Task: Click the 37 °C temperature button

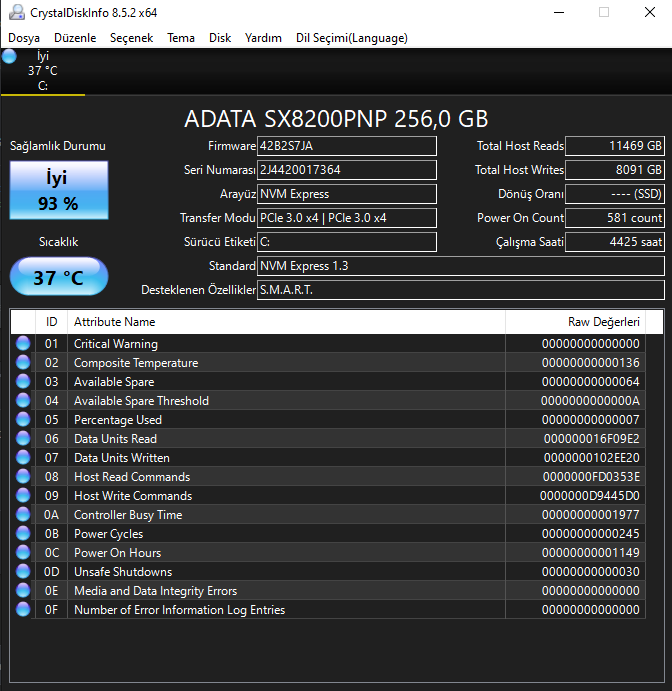Action: 59,276
